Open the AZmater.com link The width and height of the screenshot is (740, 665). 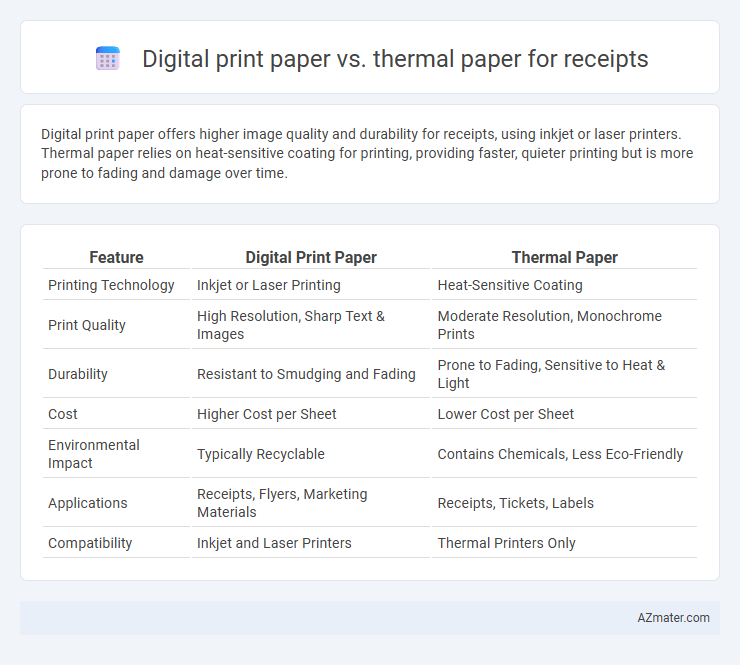click(673, 617)
